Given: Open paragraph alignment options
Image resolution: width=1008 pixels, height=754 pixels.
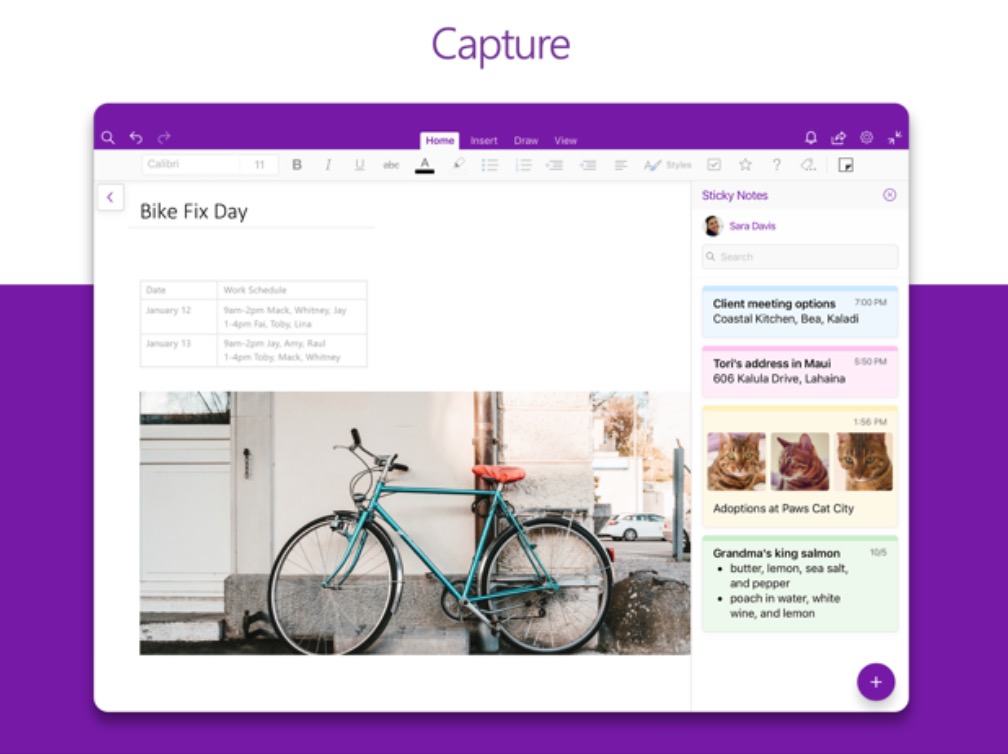Looking at the screenshot, I should [620, 165].
